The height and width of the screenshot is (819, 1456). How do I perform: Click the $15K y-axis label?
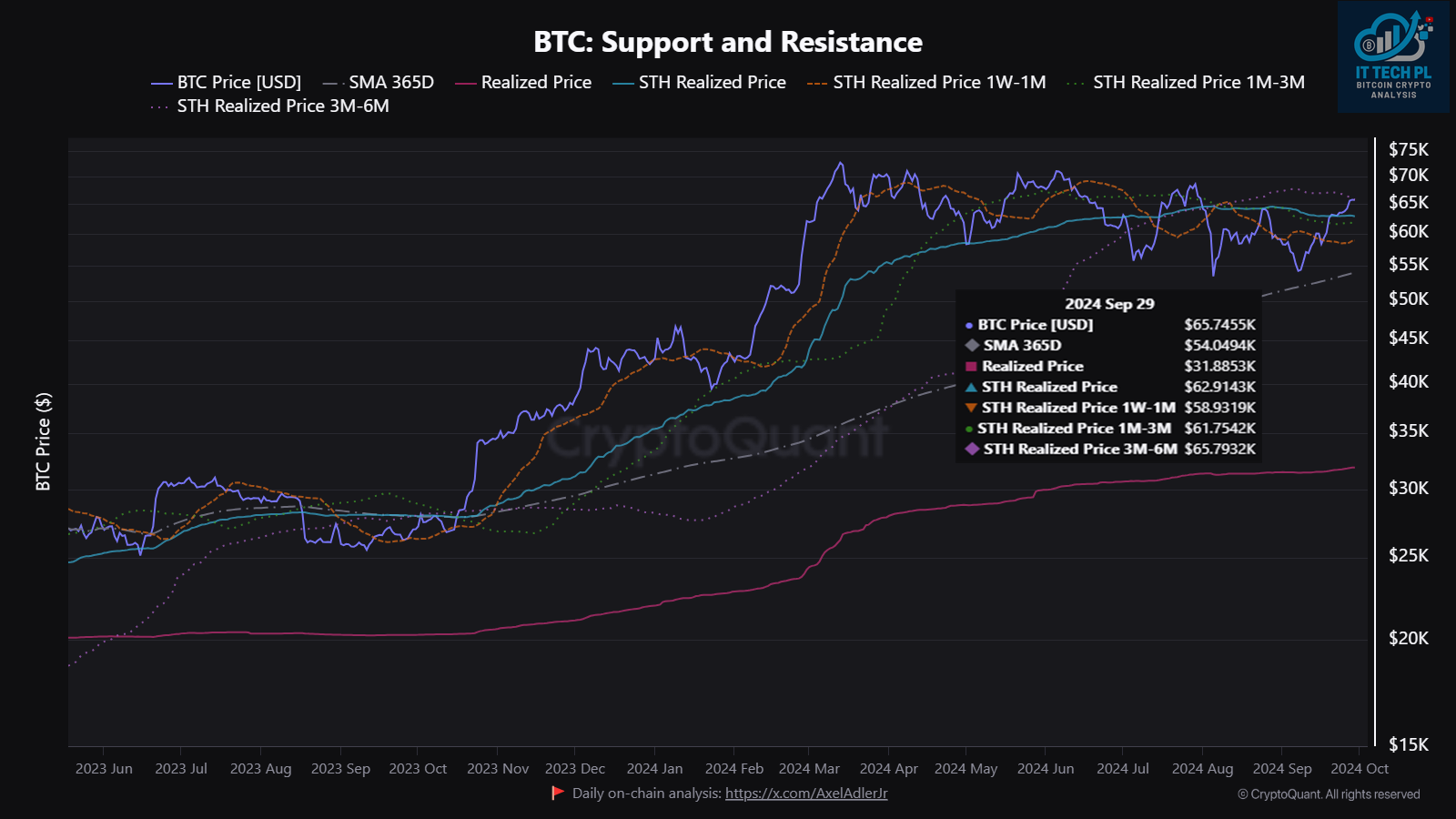pos(1409,744)
